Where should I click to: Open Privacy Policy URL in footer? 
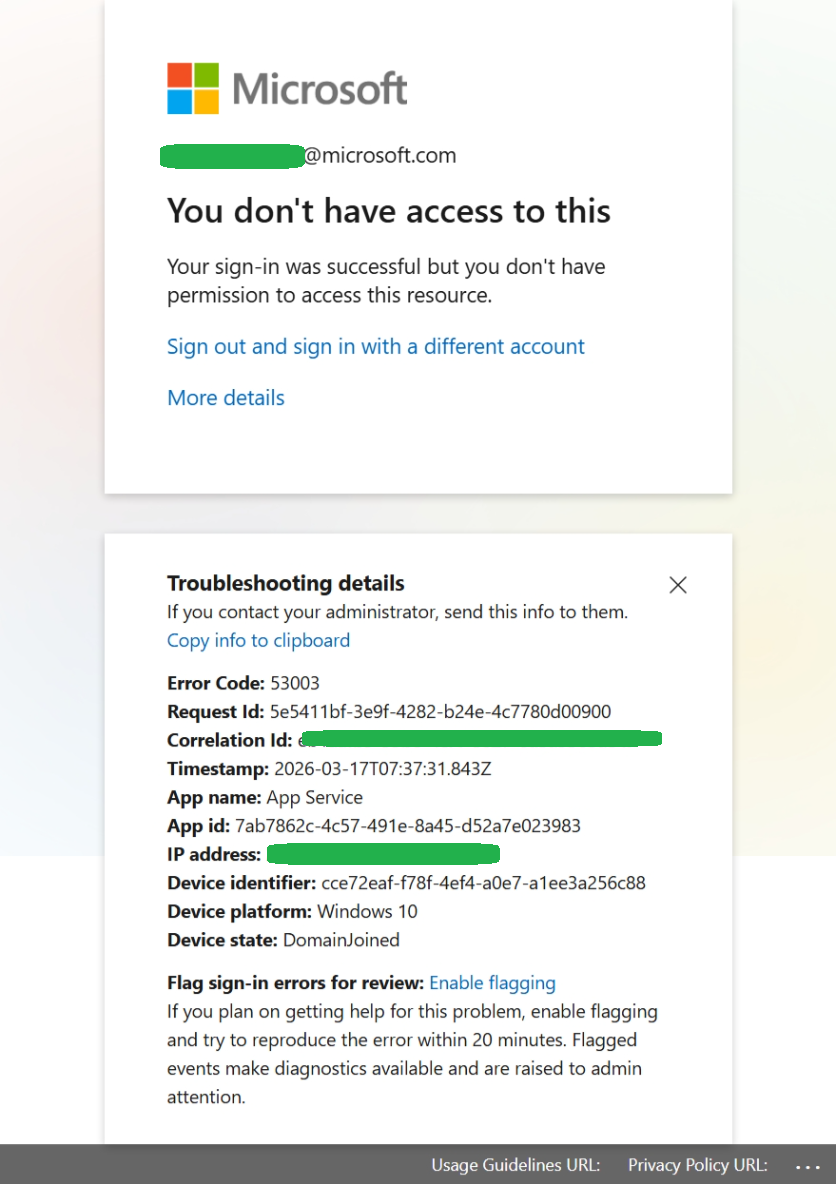click(697, 1165)
